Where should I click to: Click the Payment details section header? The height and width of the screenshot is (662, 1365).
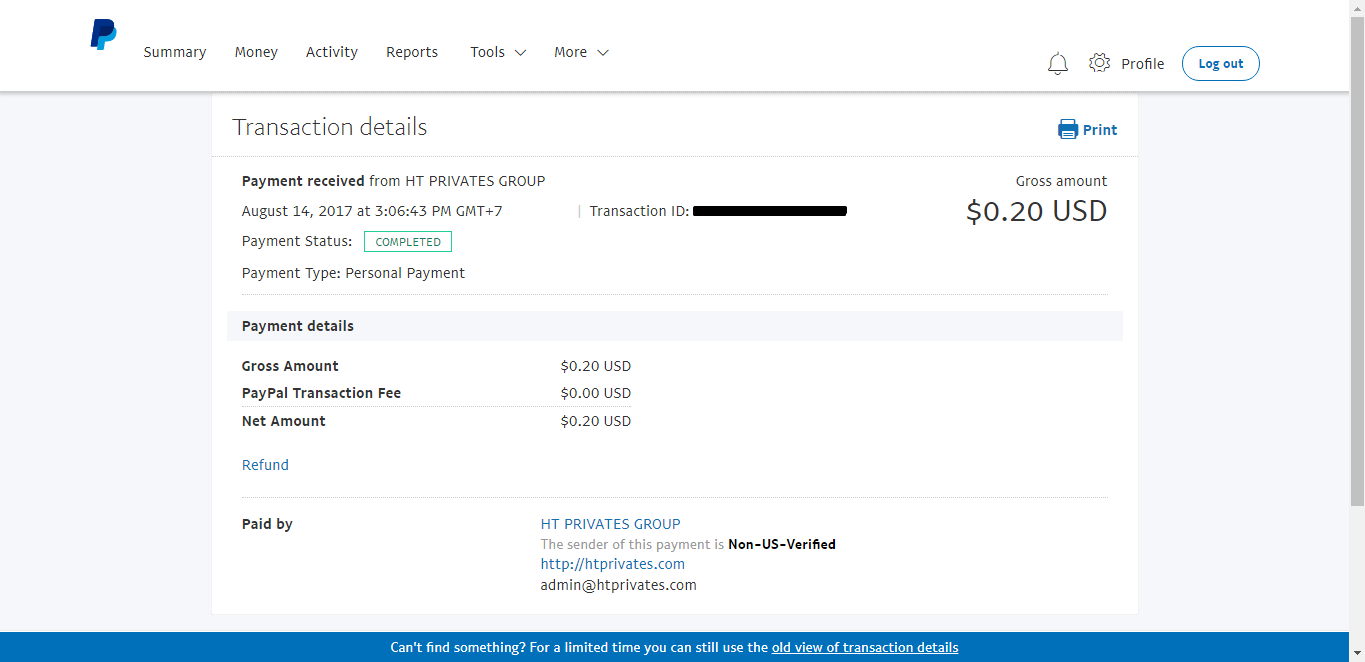[x=675, y=326]
